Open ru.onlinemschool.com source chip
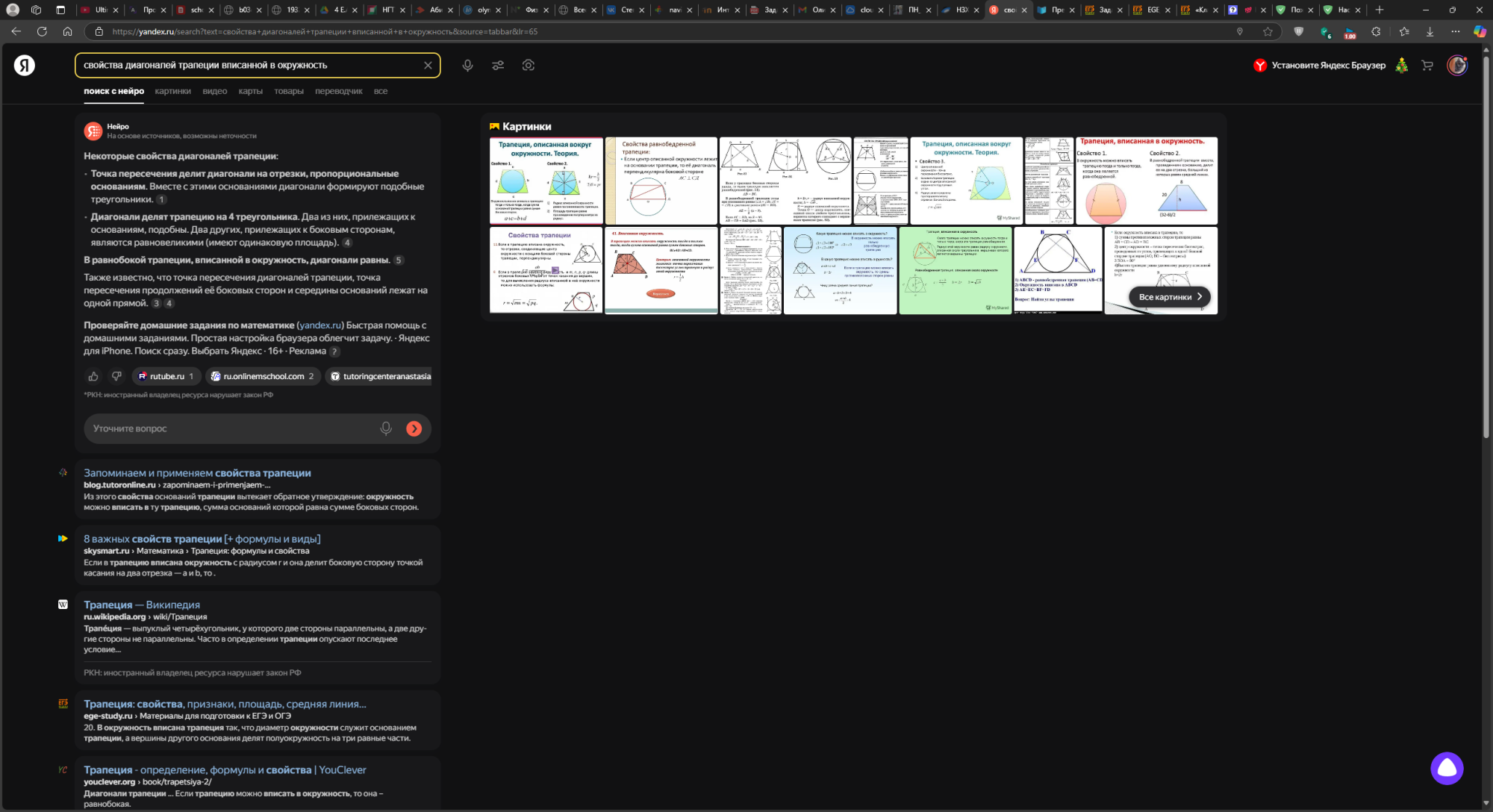The image size is (1493, 812). [x=263, y=376]
